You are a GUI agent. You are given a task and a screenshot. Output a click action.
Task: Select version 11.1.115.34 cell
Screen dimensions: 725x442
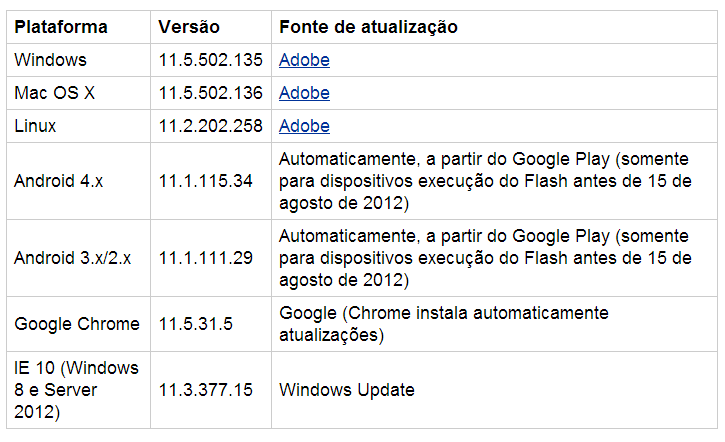(x=206, y=181)
